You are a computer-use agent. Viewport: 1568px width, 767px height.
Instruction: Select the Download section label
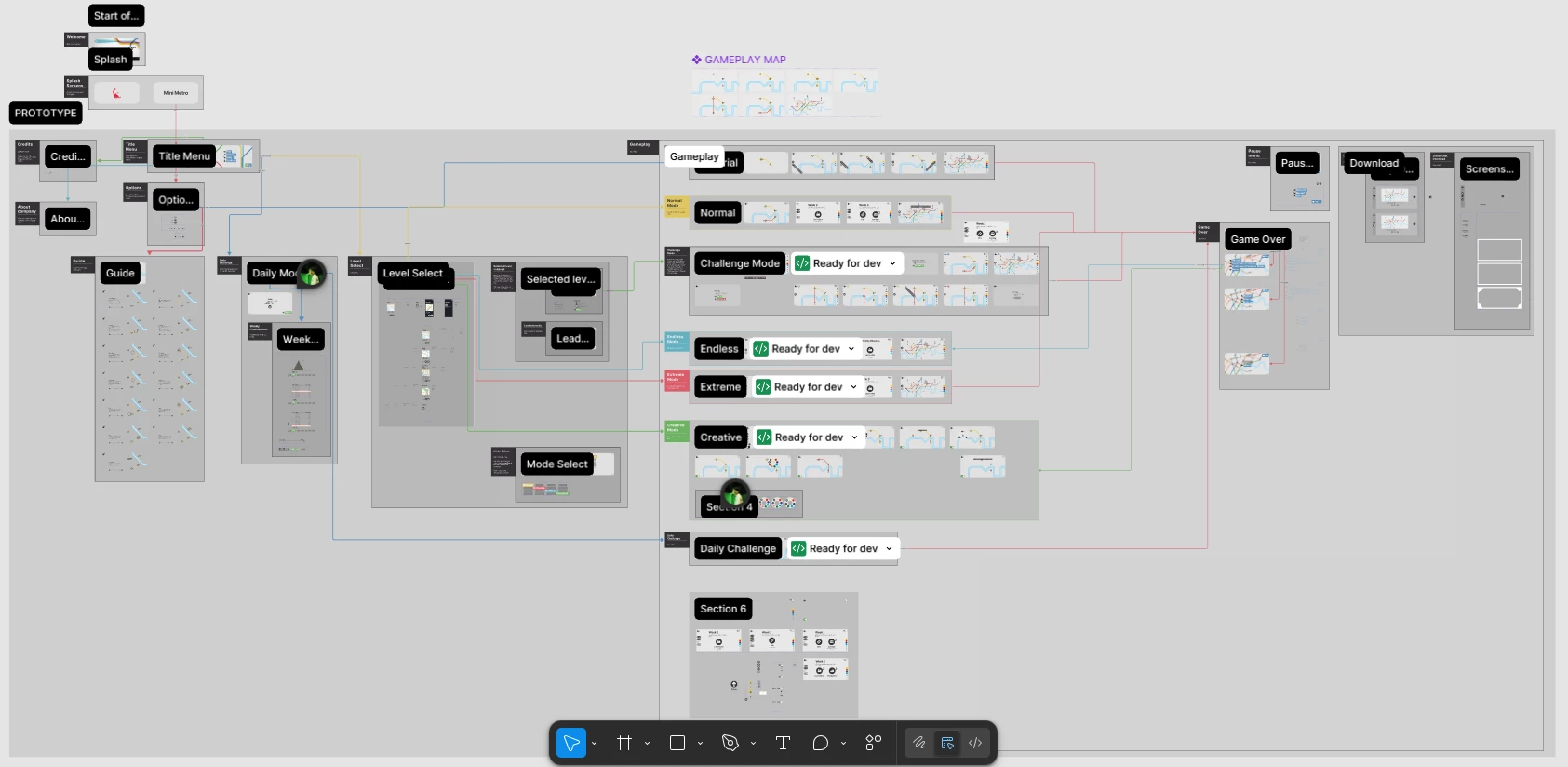point(1374,163)
